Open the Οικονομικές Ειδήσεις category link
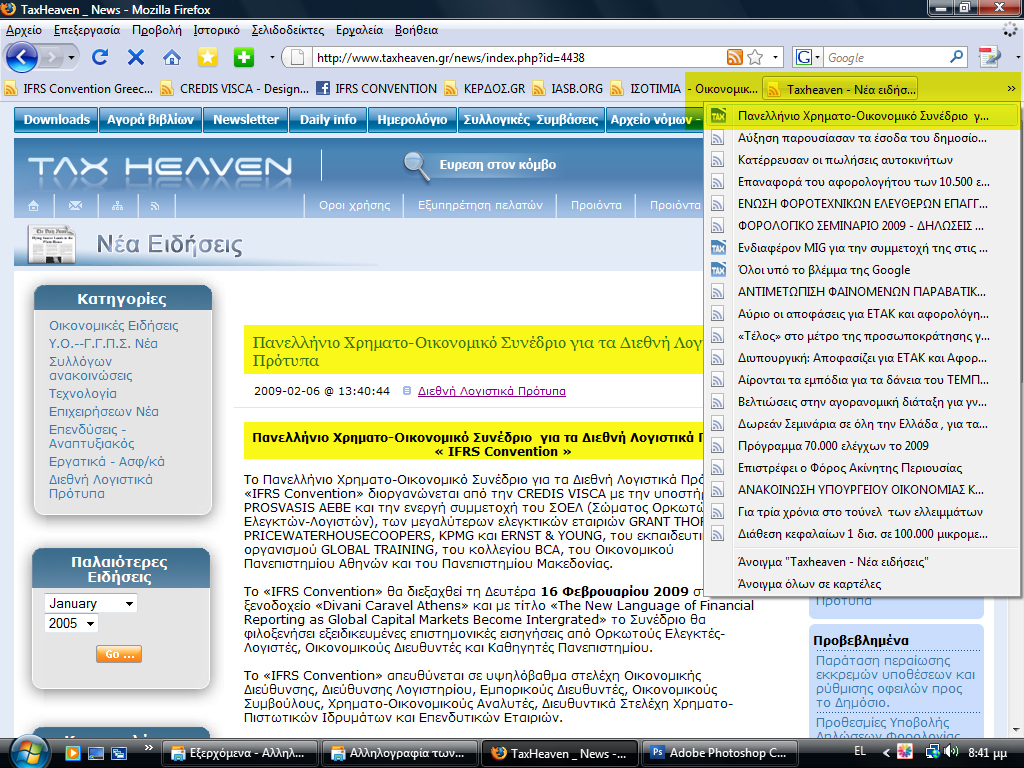Viewport: 1024px width, 768px height. point(113,325)
